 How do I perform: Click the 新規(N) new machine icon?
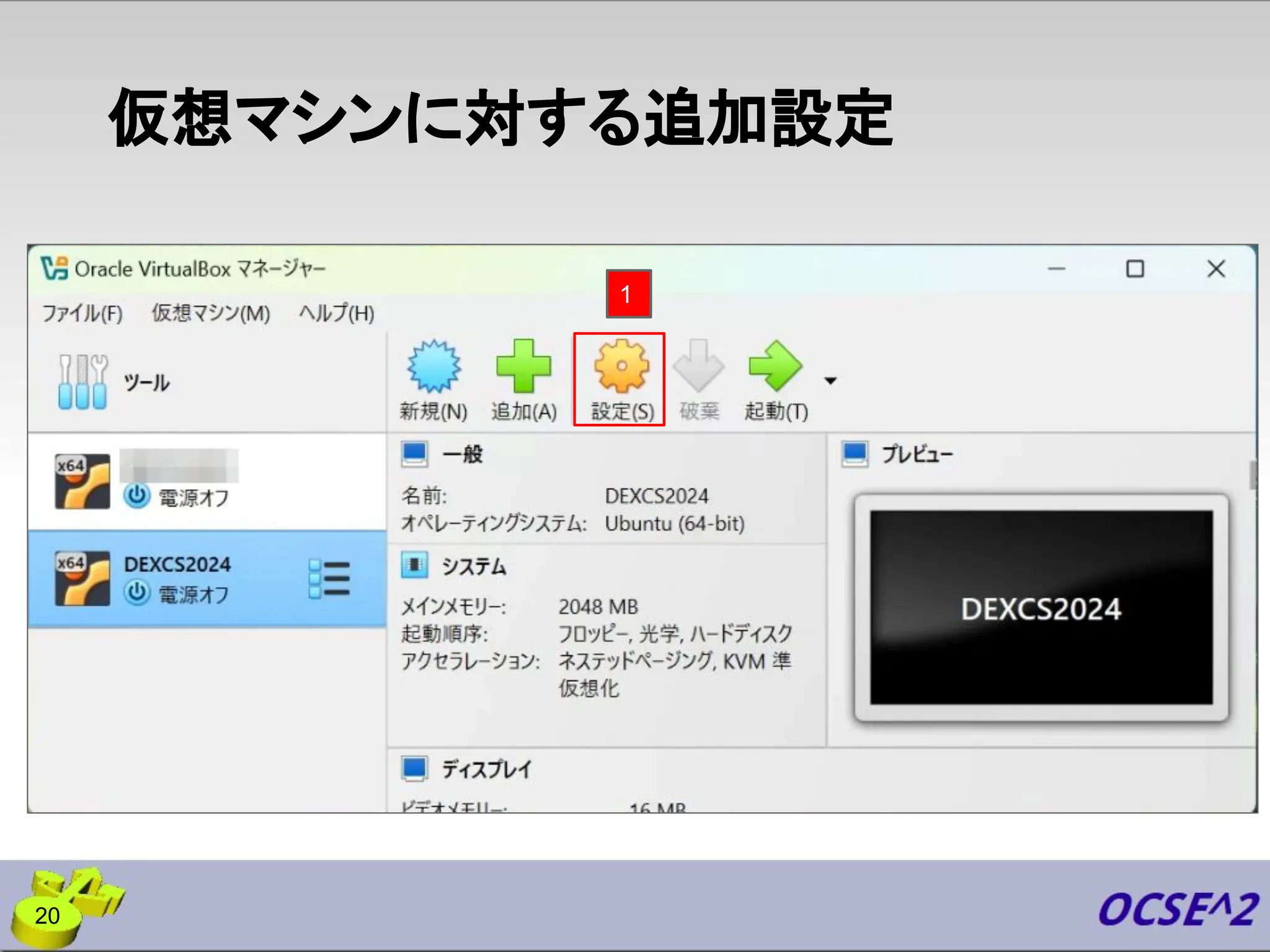[x=434, y=366]
